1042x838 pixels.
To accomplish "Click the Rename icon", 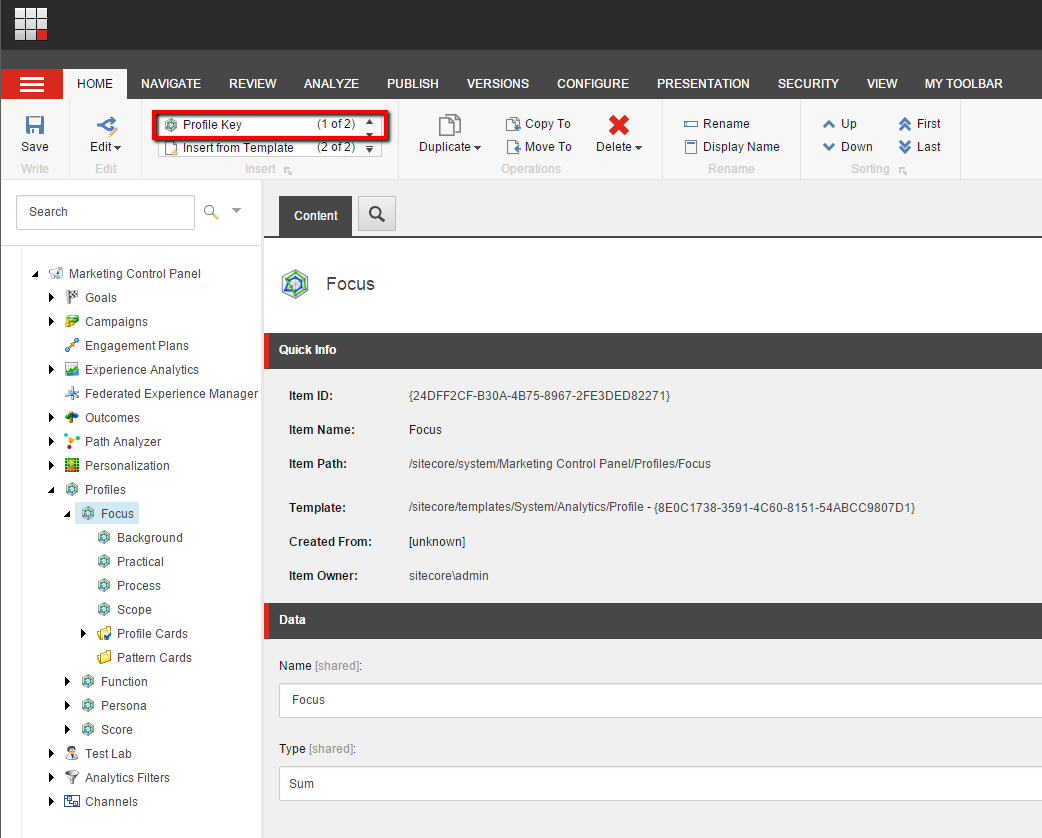I will (x=690, y=124).
